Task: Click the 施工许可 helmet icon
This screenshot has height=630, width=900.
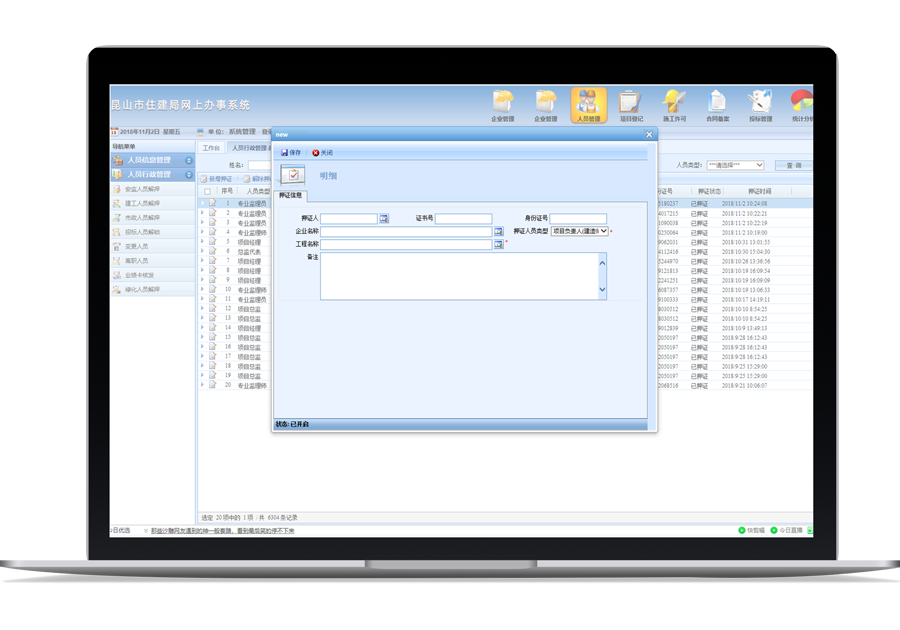Action: tap(673, 103)
